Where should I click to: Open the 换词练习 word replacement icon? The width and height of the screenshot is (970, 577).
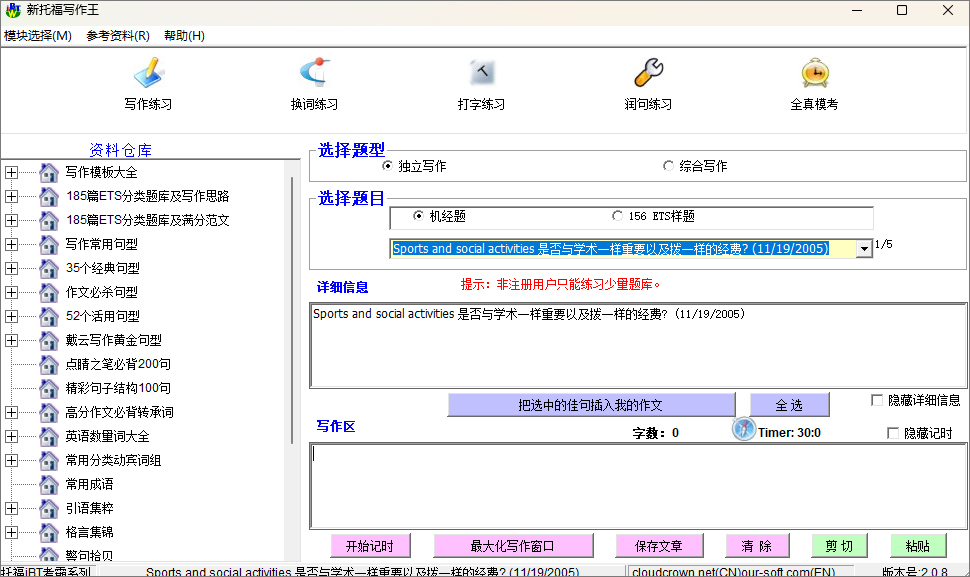tap(314, 73)
